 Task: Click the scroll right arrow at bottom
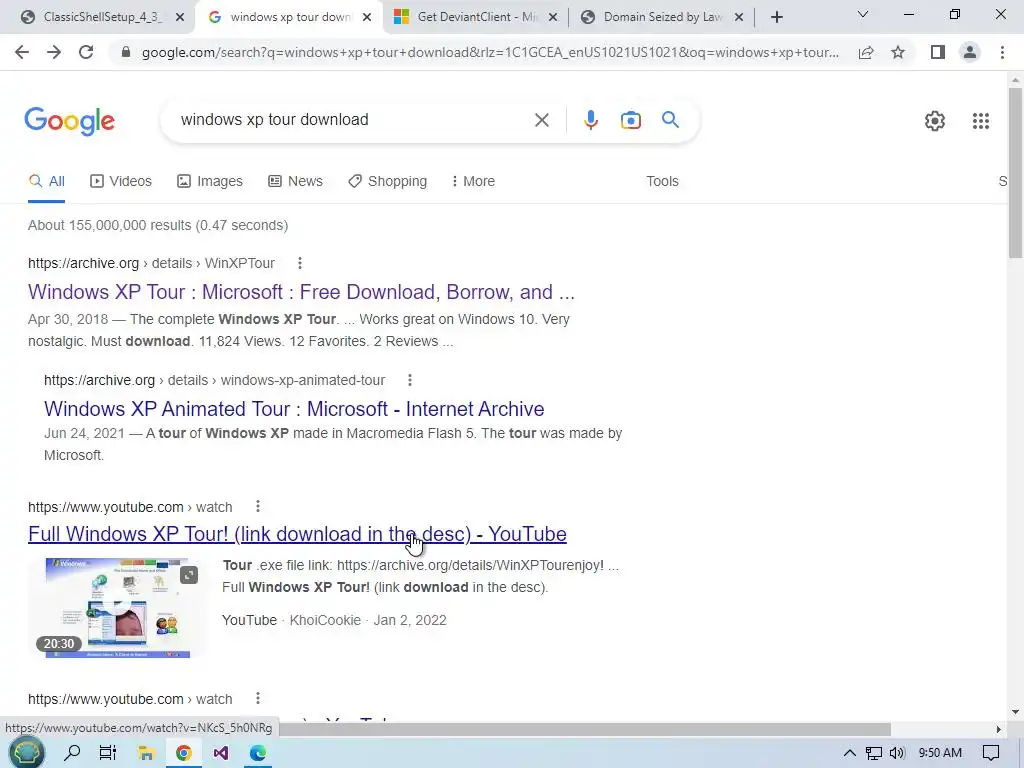pos(998,729)
